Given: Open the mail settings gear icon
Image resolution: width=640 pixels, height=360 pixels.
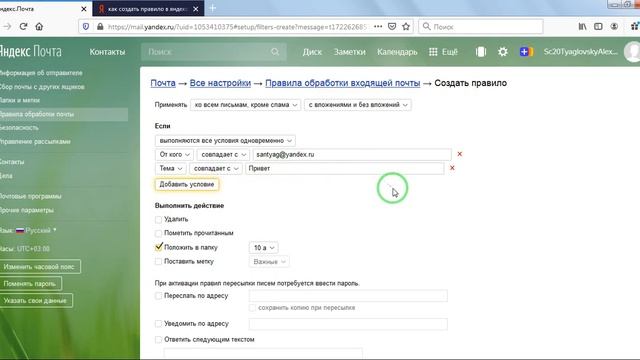Looking at the screenshot, I should (x=503, y=52).
